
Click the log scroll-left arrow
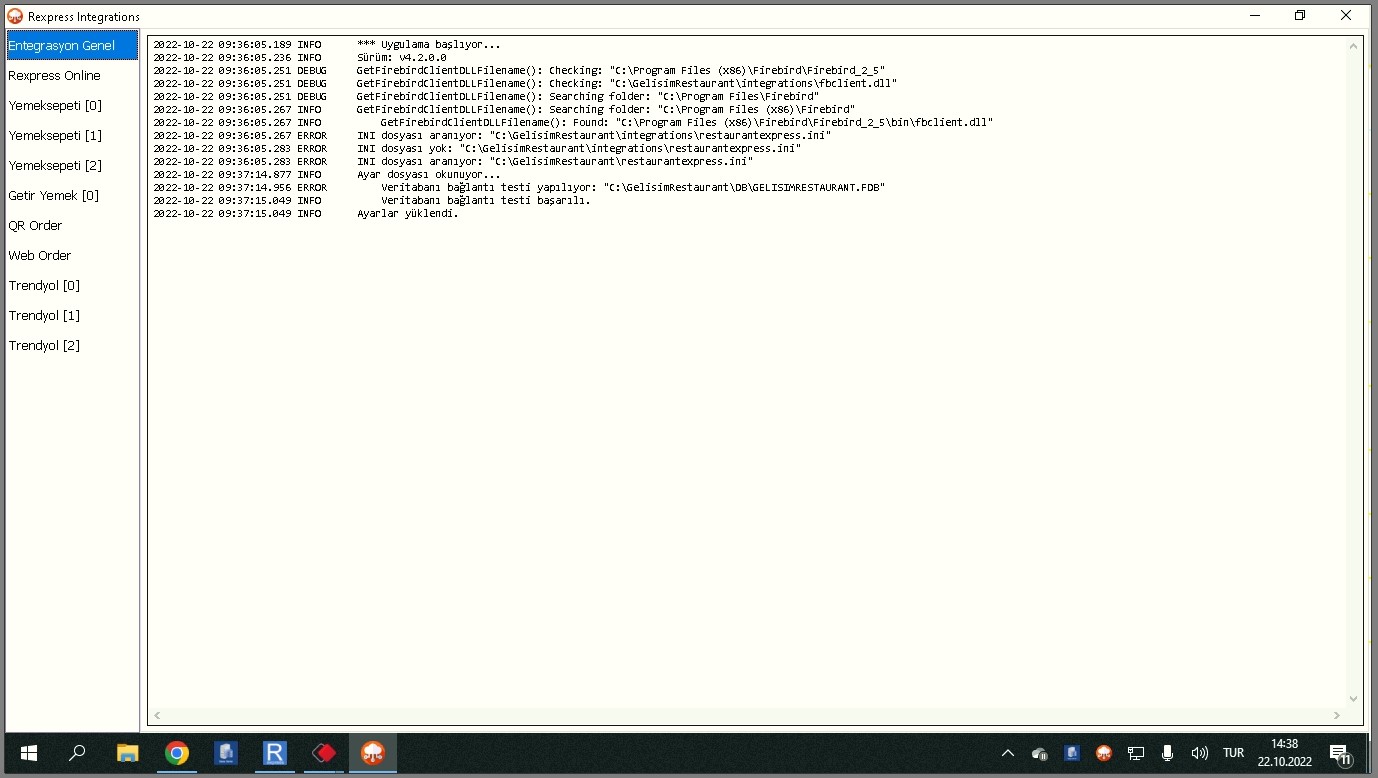[157, 716]
